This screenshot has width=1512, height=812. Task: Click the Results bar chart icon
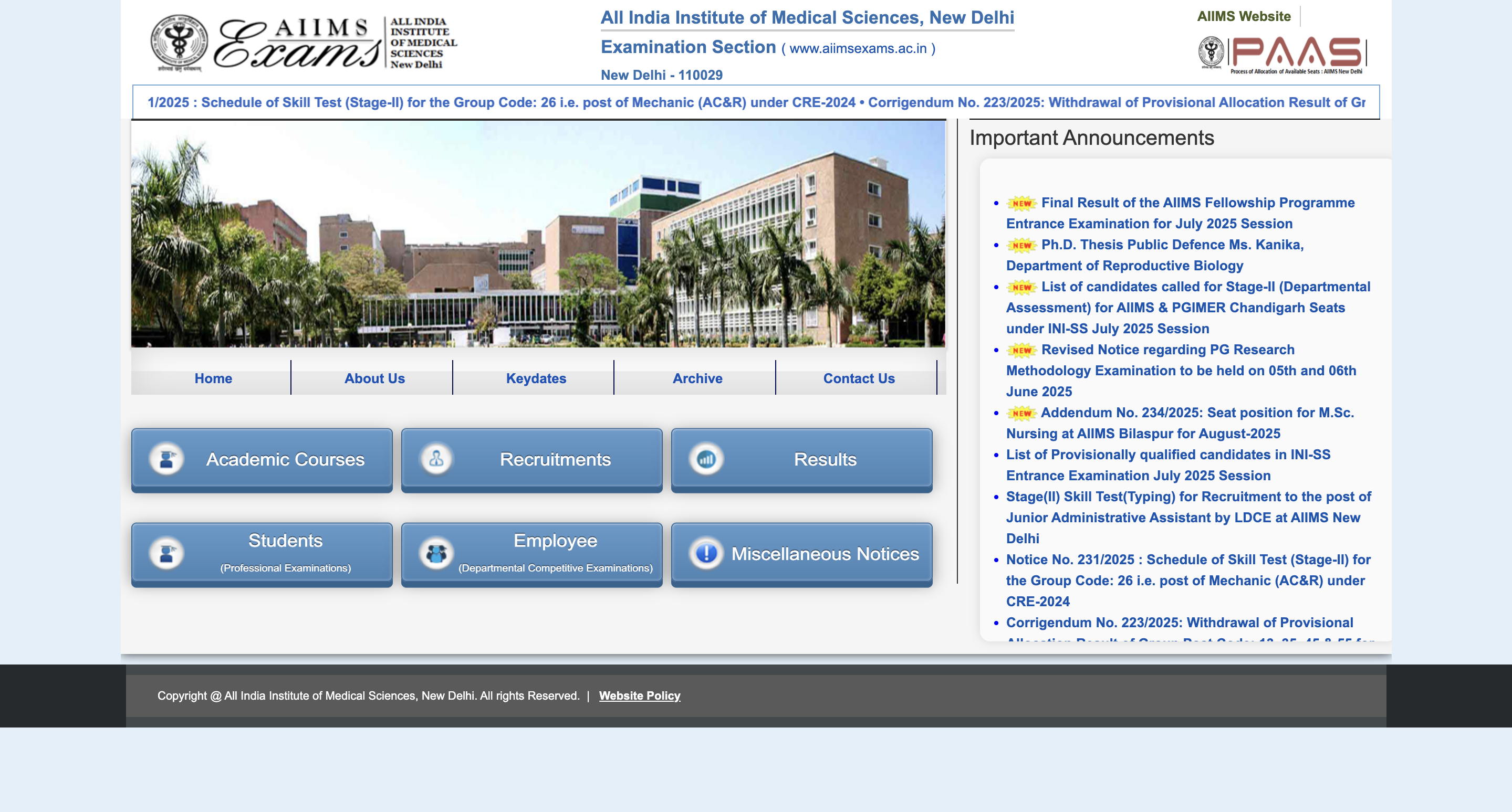click(x=706, y=459)
